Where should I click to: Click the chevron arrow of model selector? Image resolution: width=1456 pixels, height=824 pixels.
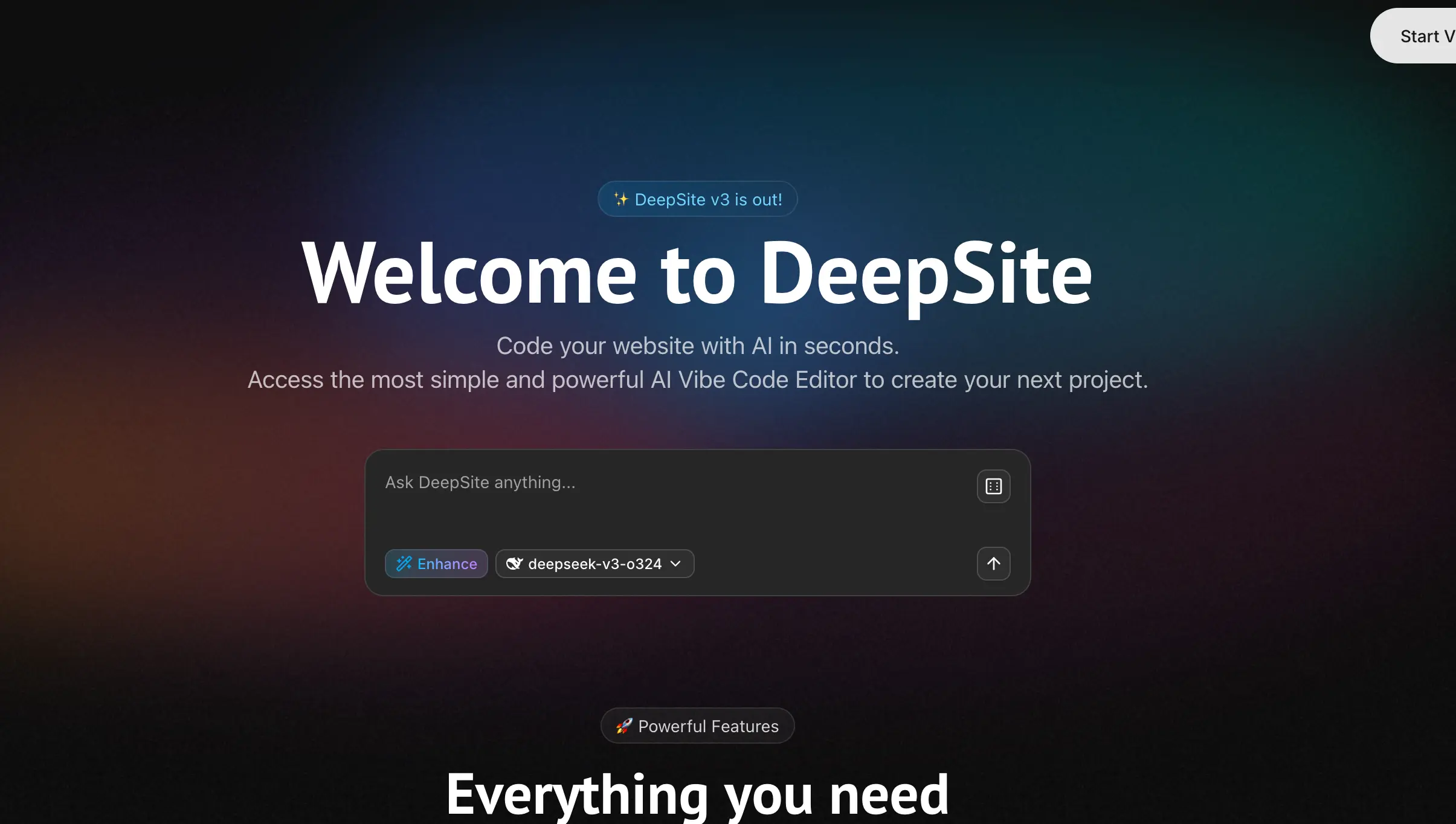tap(676, 564)
